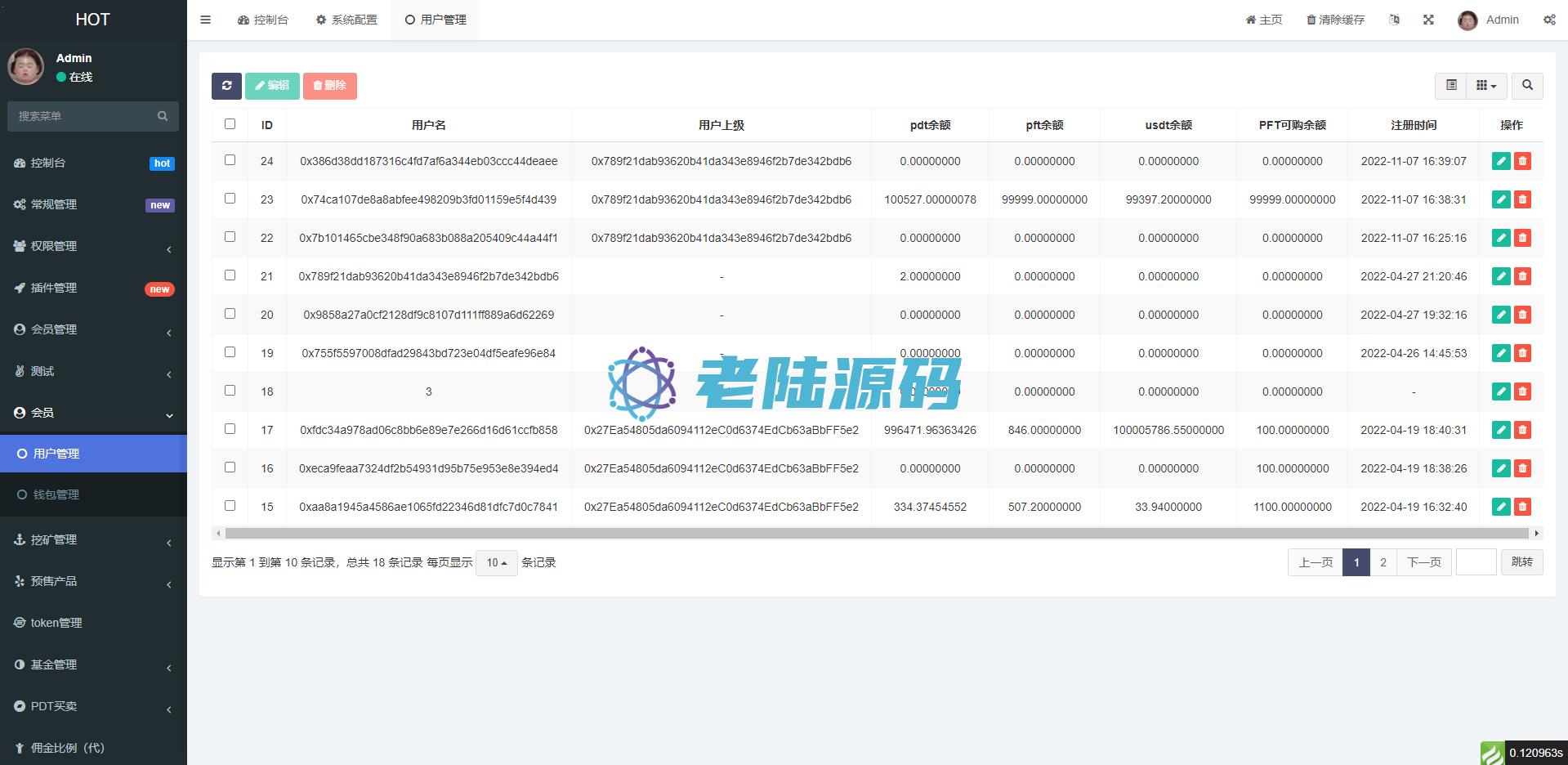
Task: Click the 清除缓存 link in header
Action: 1335,20
